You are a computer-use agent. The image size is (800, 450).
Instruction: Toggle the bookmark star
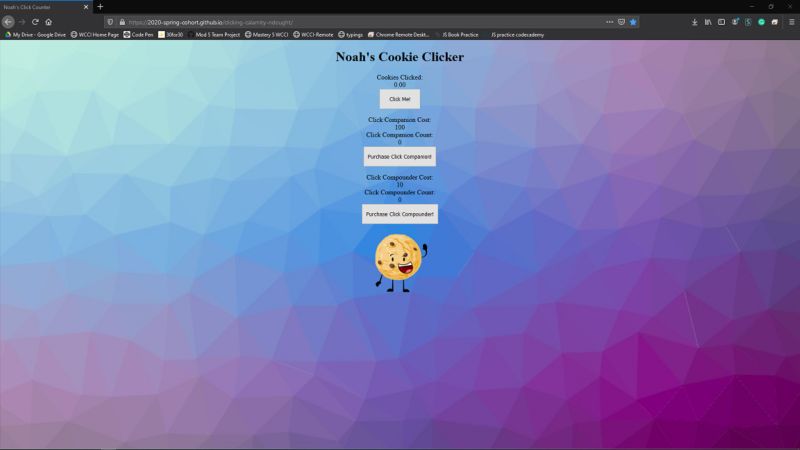coord(633,22)
